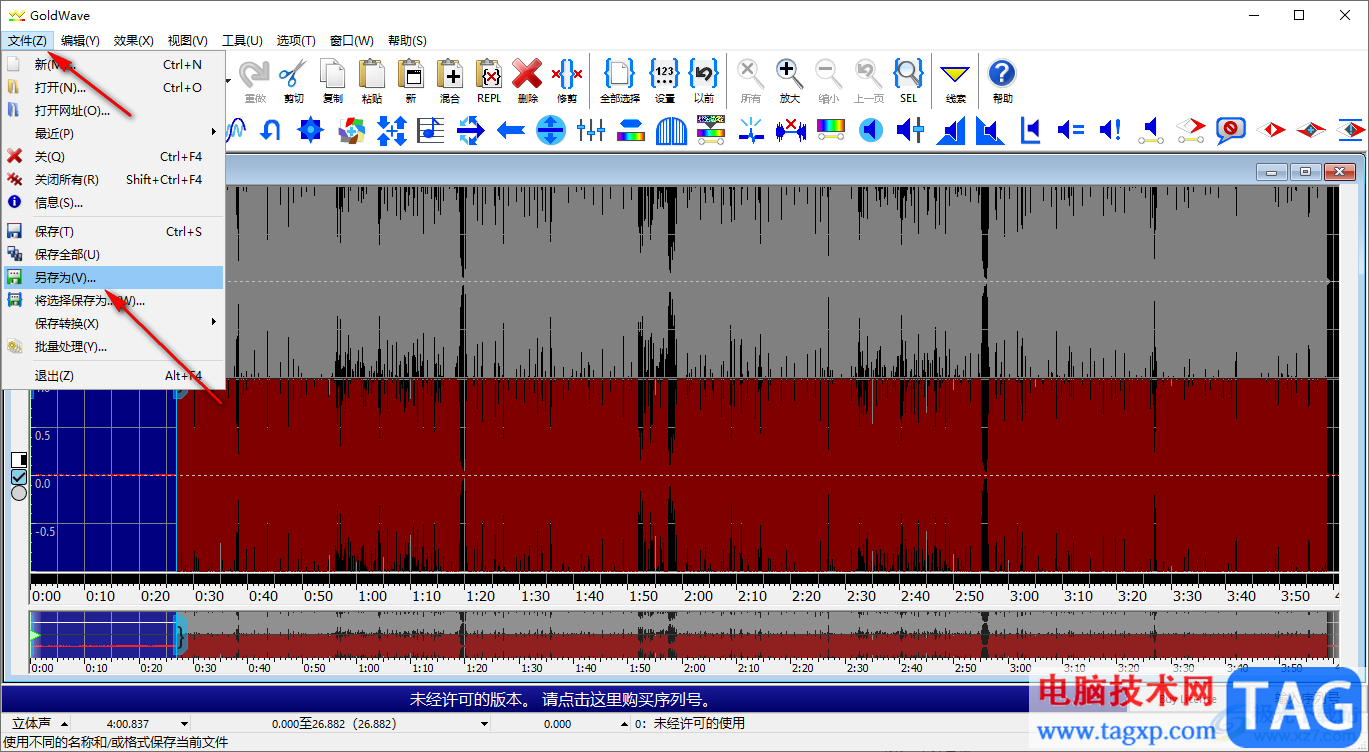Click the blue left arrow reverse icon
Image resolution: width=1369 pixels, height=752 pixels.
coord(511,130)
